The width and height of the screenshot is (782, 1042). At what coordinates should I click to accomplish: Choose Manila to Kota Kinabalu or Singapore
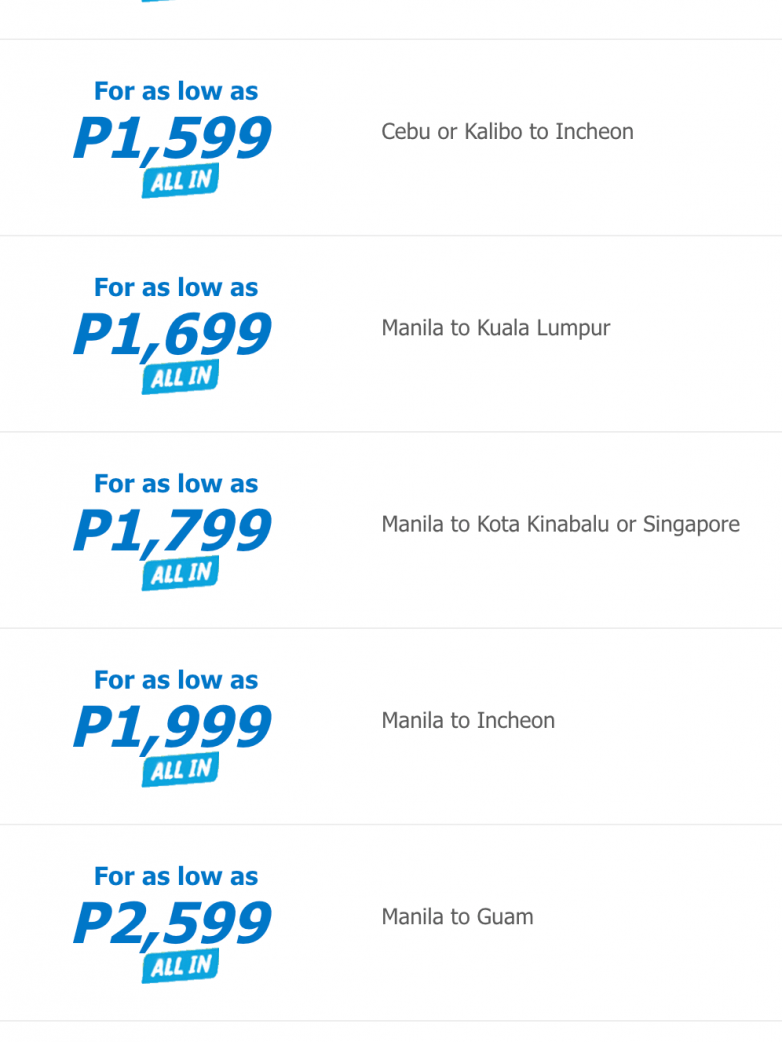coord(560,524)
